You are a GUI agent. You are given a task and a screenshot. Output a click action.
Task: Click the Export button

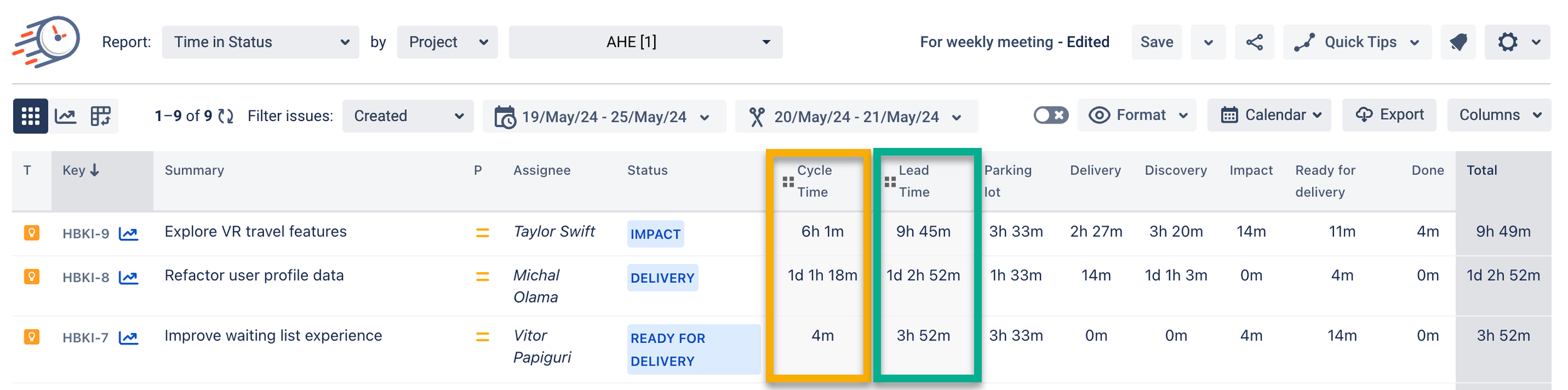click(1389, 115)
